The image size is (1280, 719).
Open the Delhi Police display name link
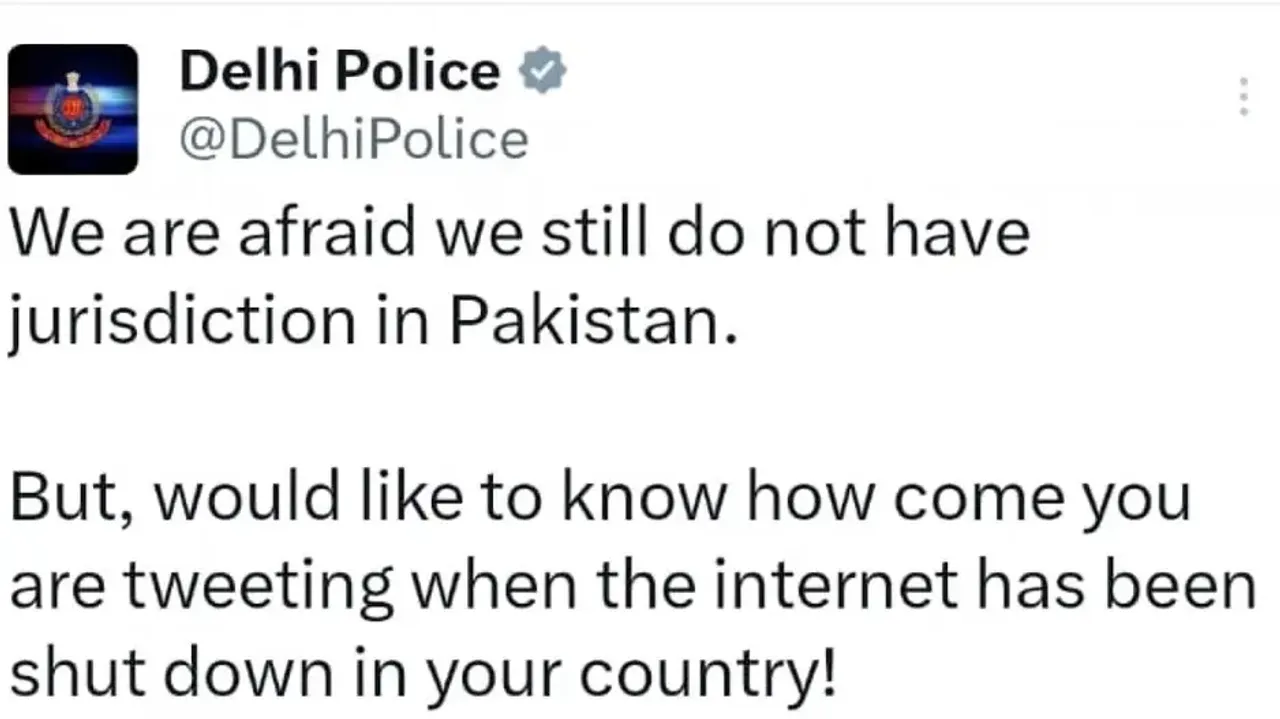point(339,73)
